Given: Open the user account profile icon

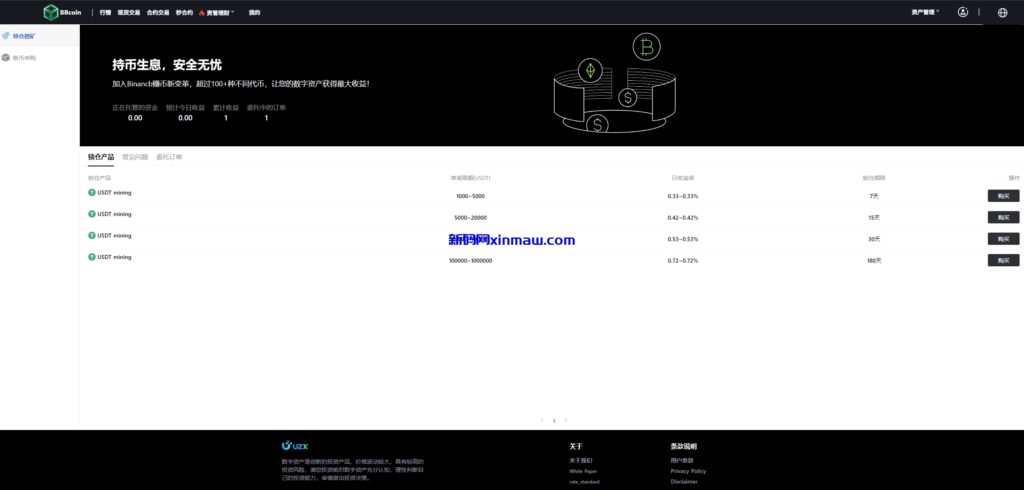Looking at the screenshot, I should click(x=962, y=12).
